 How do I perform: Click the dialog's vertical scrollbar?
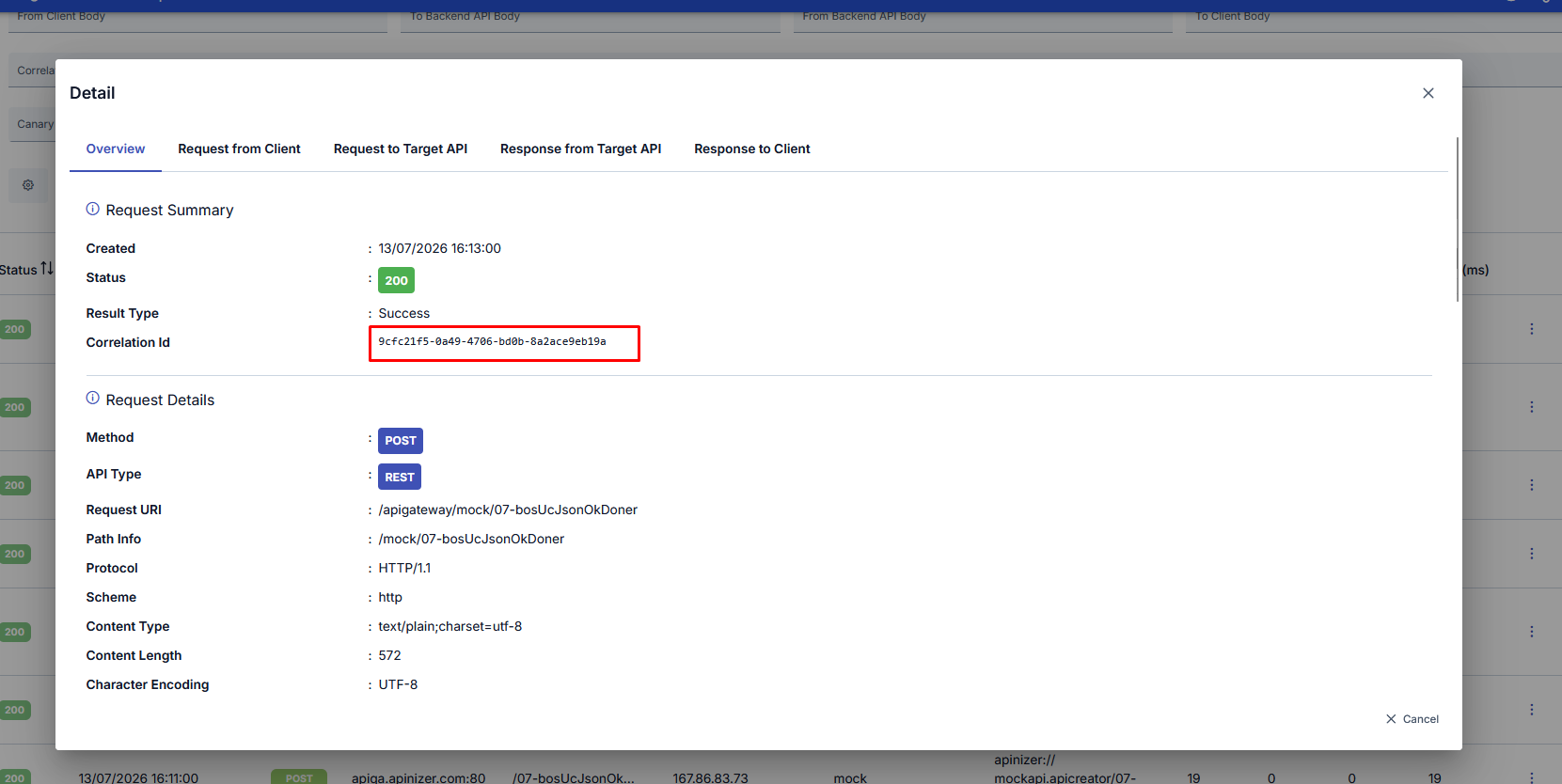pyautogui.click(x=1457, y=219)
